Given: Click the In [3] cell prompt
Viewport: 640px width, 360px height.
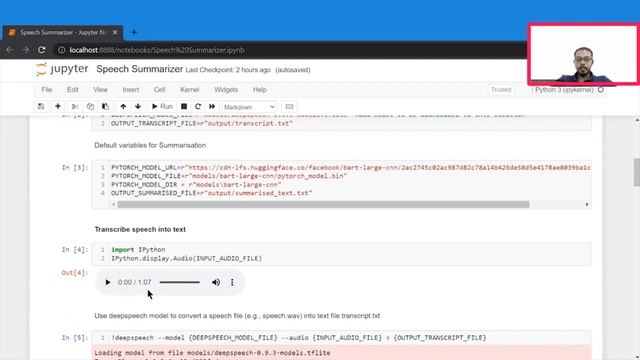Looking at the screenshot, I should click(x=75, y=167).
